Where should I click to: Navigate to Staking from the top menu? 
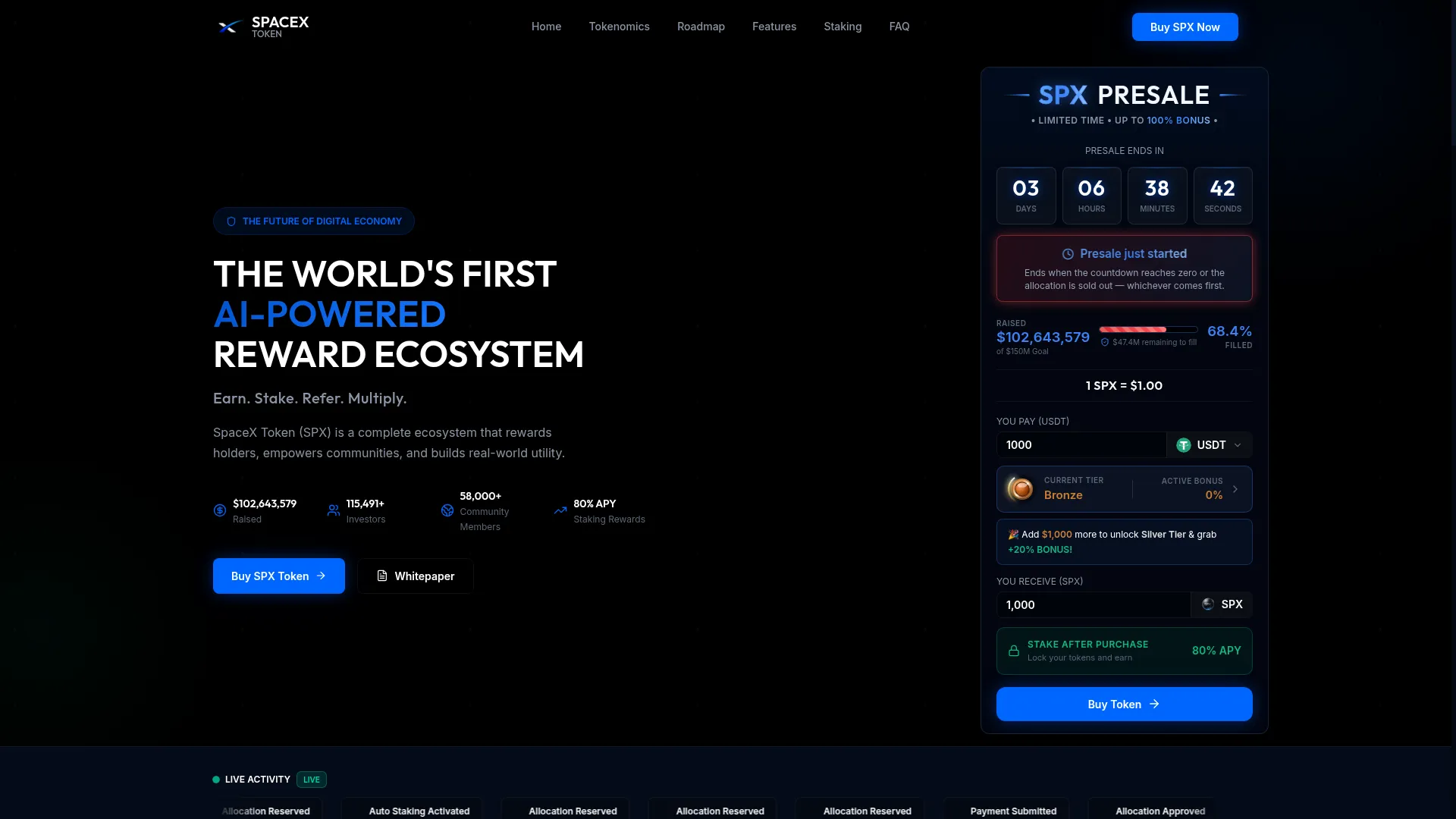click(x=843, y=27)
